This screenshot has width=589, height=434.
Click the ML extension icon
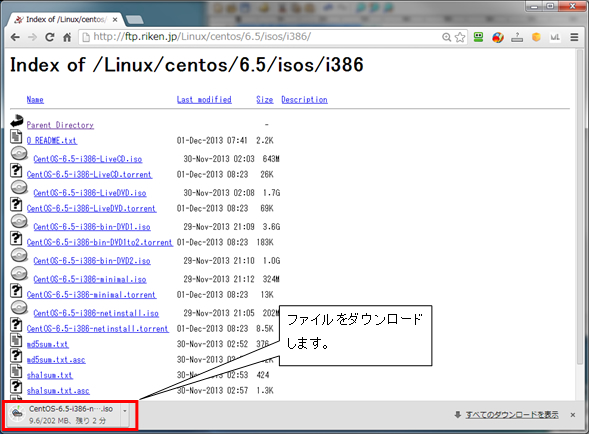555,37
